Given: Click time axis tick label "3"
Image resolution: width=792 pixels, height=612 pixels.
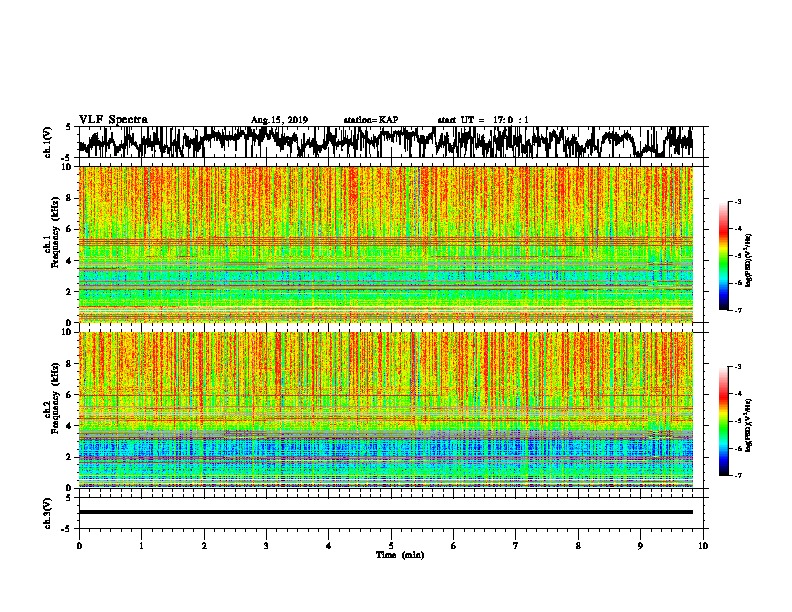Looking at the screenshot, I should point(266,546).
